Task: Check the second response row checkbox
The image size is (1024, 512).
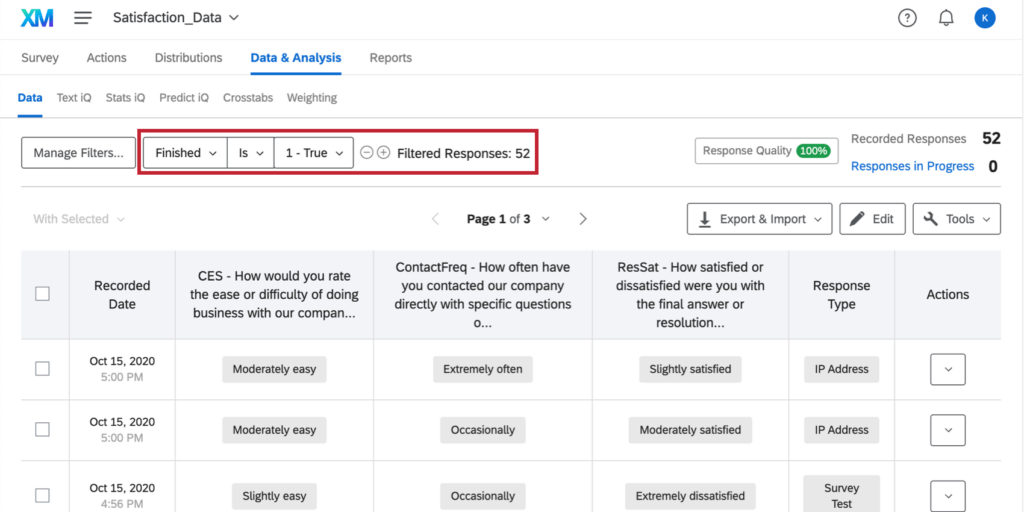Action: [x=42, y=430]
